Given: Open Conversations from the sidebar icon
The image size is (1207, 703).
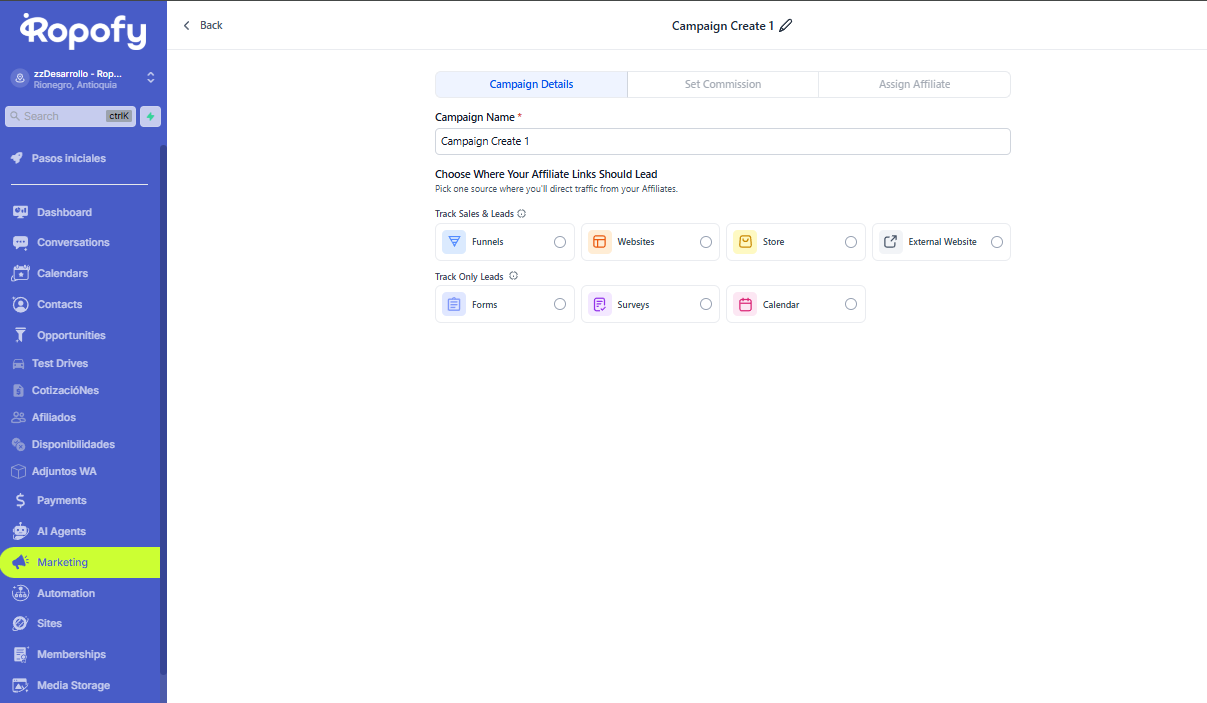Looking at the screenshot, I should (20, 243).
